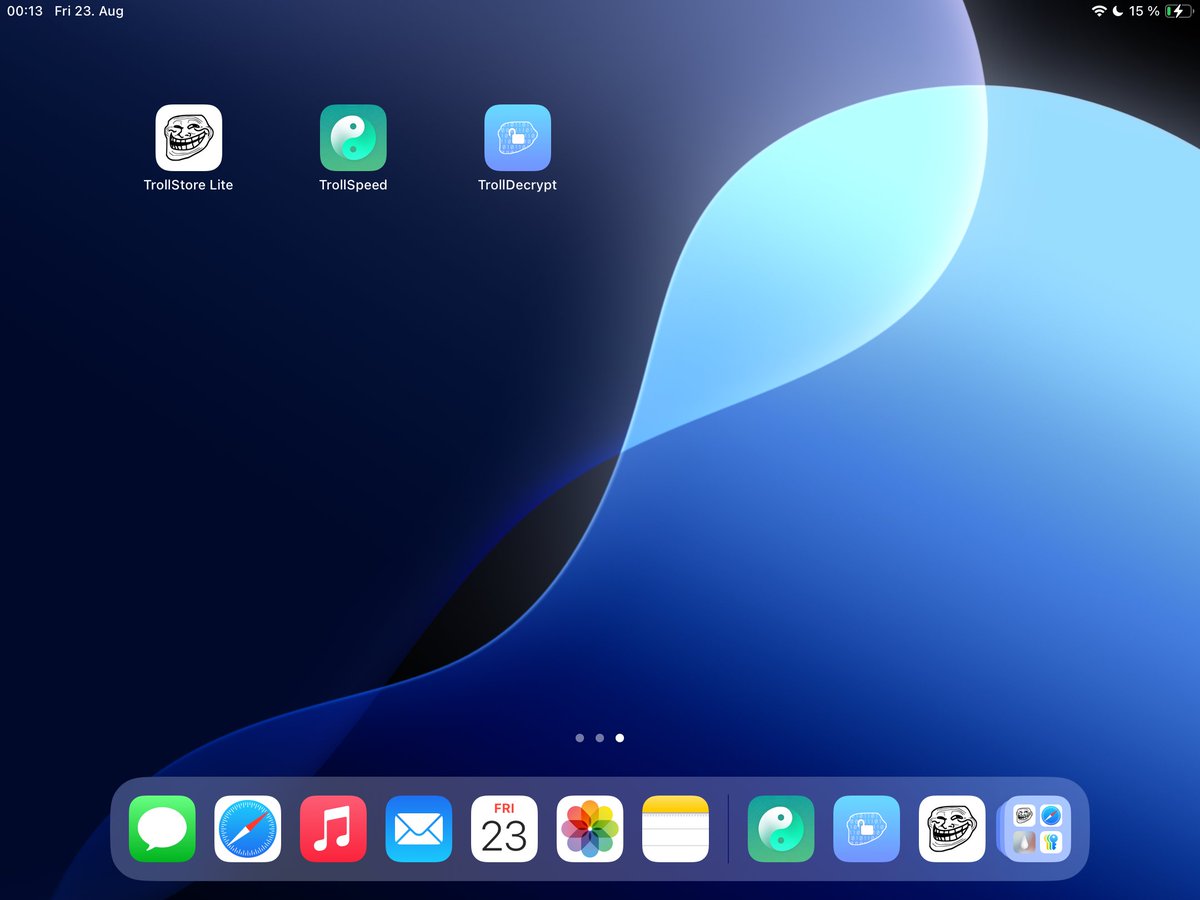Image resolution: width=1200 pixels, height=900 pixels.
Task: Tap the Do Not Disturb moon icon
Action: [x=1117, y=11]
